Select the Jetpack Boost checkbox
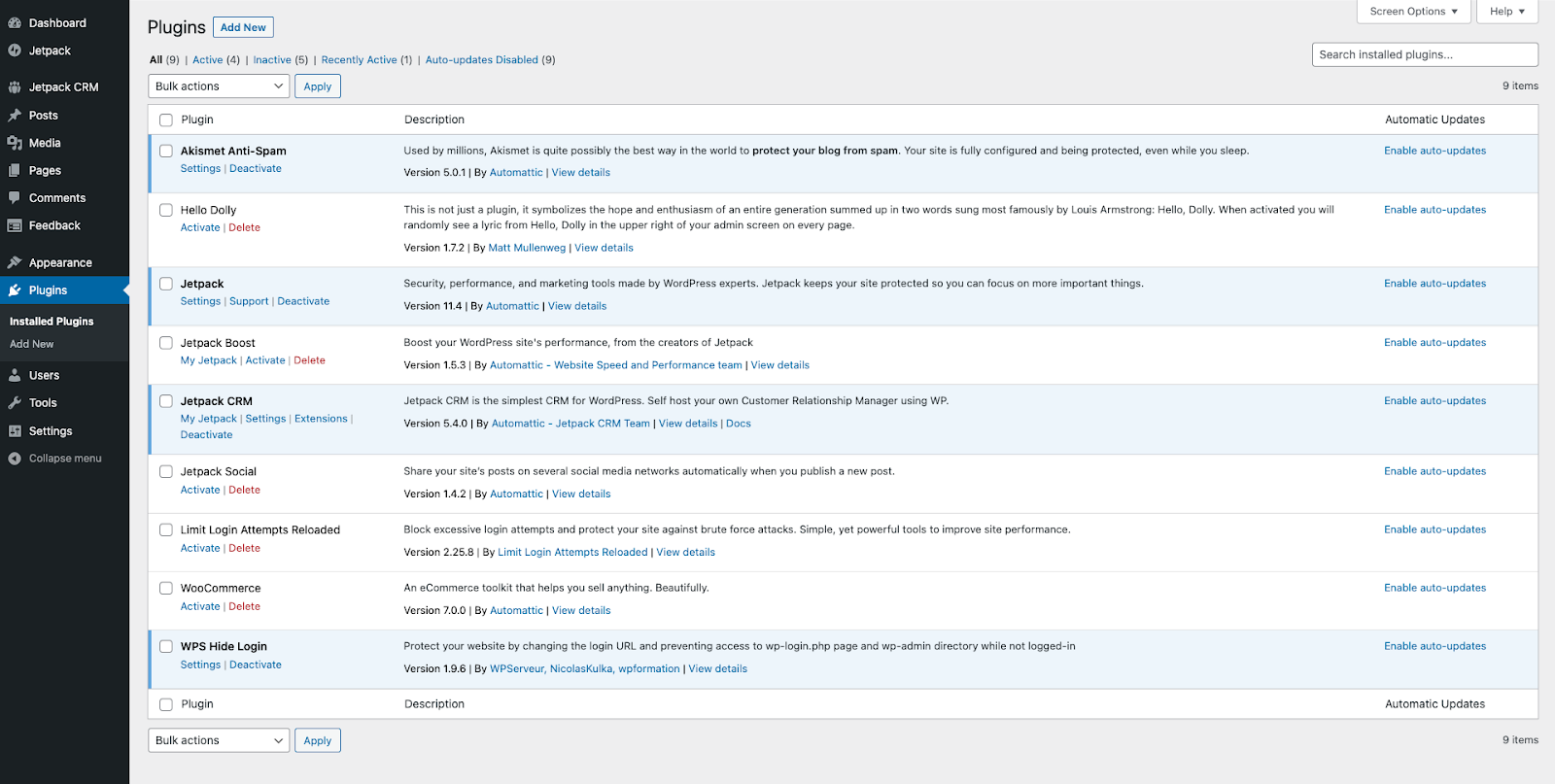The image size is (1555, 784). 166,343
